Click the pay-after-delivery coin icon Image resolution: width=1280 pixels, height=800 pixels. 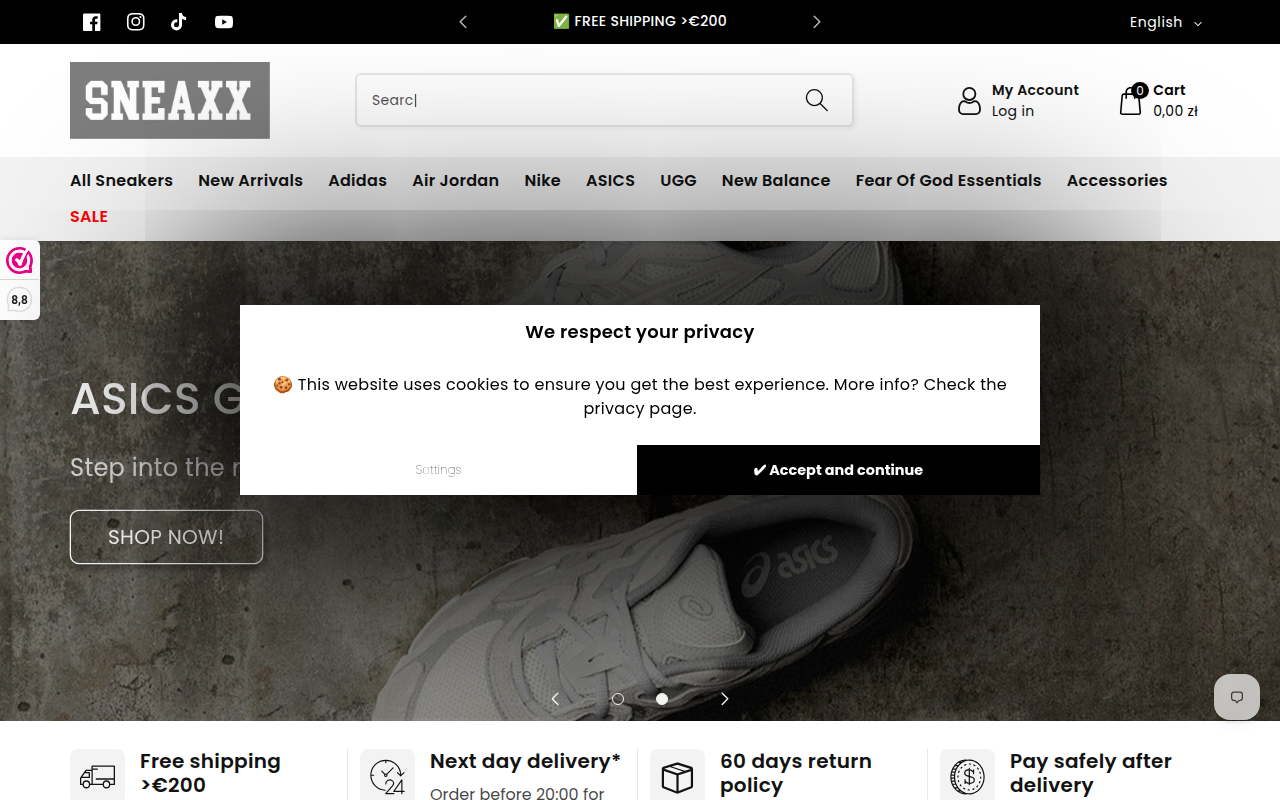[967, 776]
